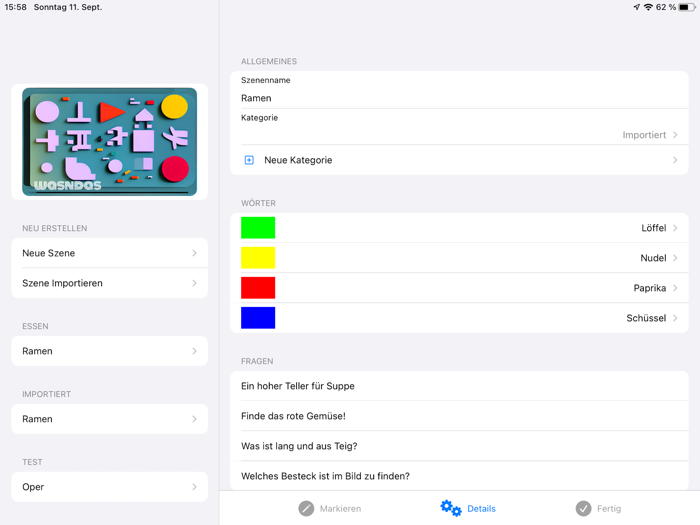Image resolution: width=700 pixels, height=525 pixels.
Task: Expand the Schüssel row chevron
Action: pyautogui.click(x=675, y=318)
